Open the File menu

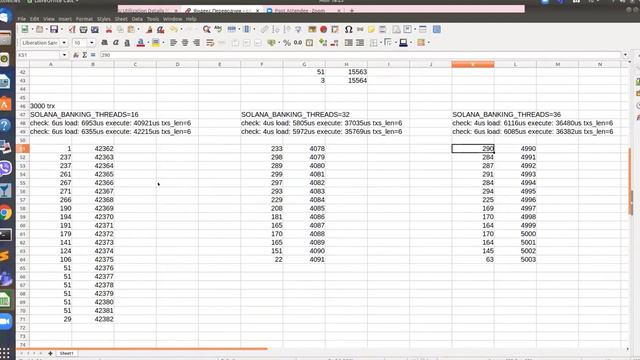tap(22, 19)
